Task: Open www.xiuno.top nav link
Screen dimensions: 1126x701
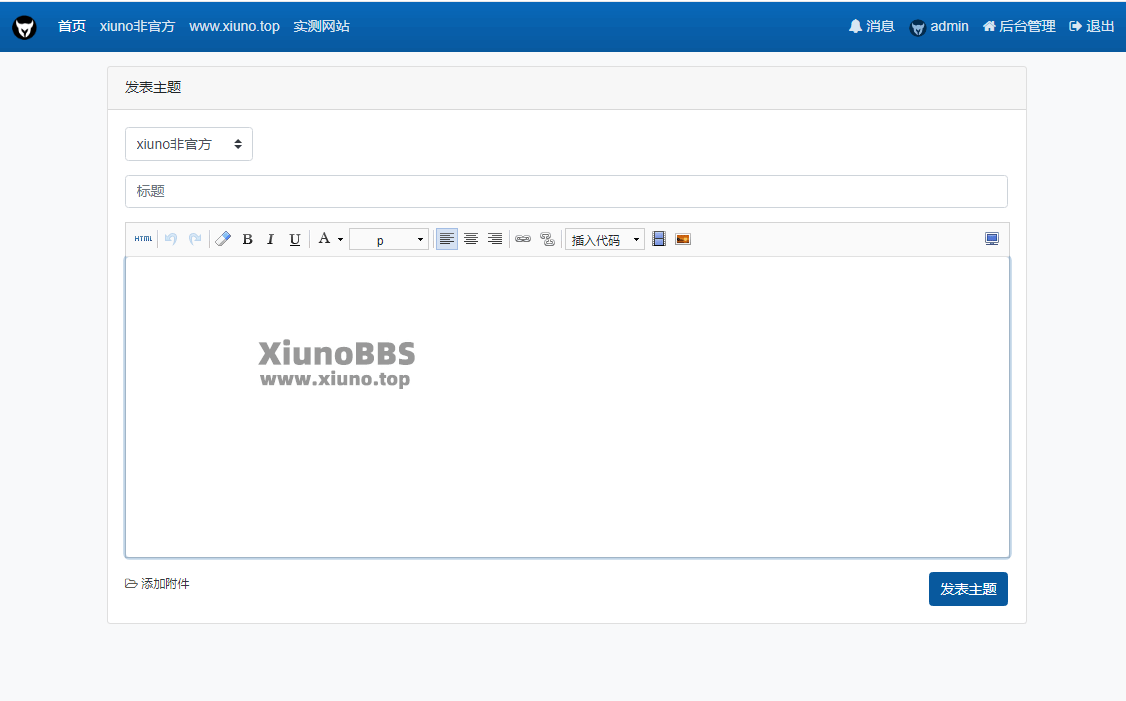Action: (234, 27)
